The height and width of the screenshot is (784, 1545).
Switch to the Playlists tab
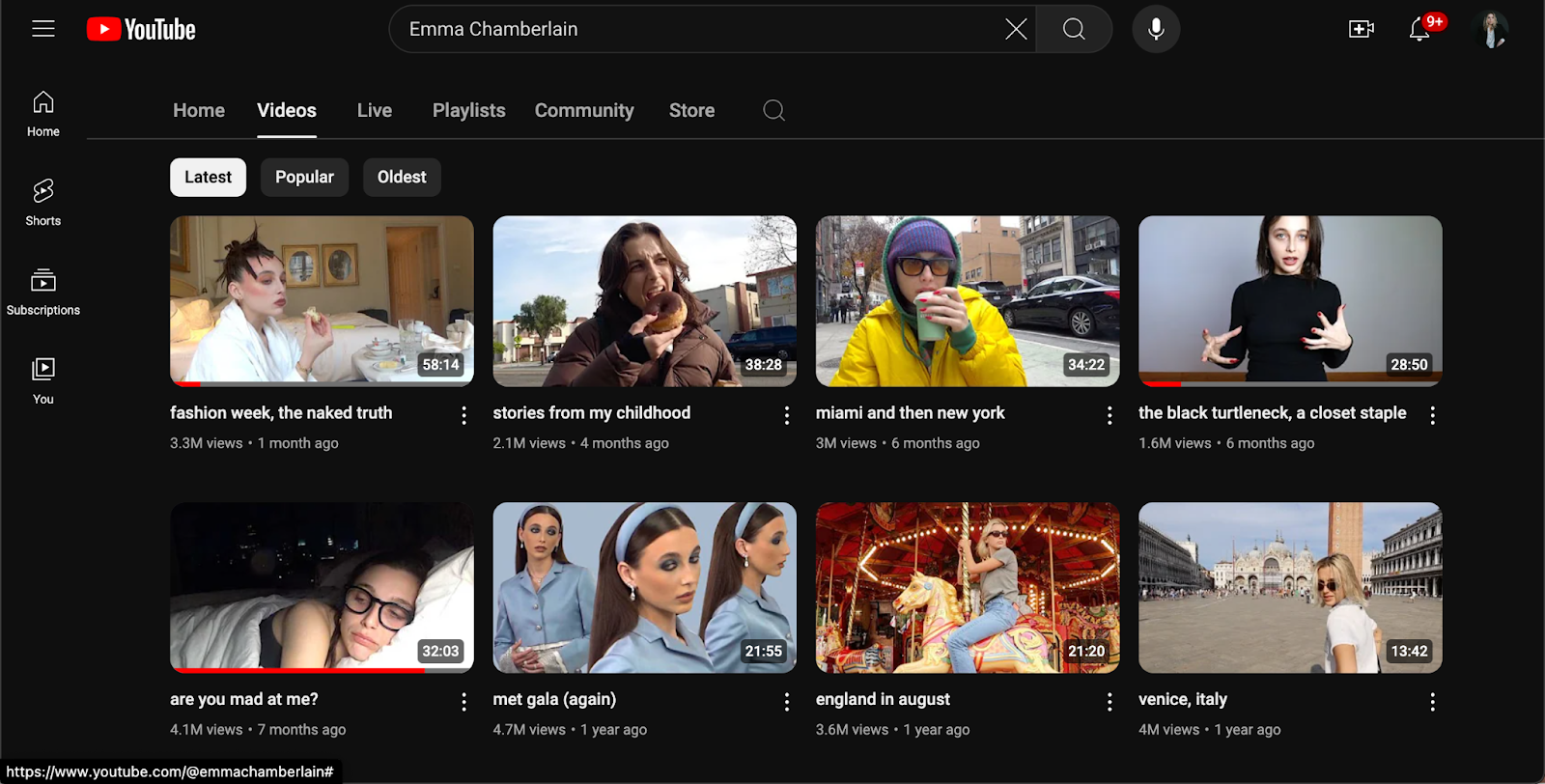click(468, 110)
